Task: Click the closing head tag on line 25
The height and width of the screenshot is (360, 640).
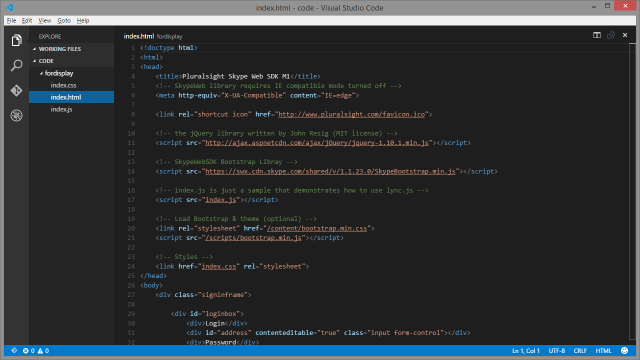Action: pyautogui.click(x=153, y=276)
